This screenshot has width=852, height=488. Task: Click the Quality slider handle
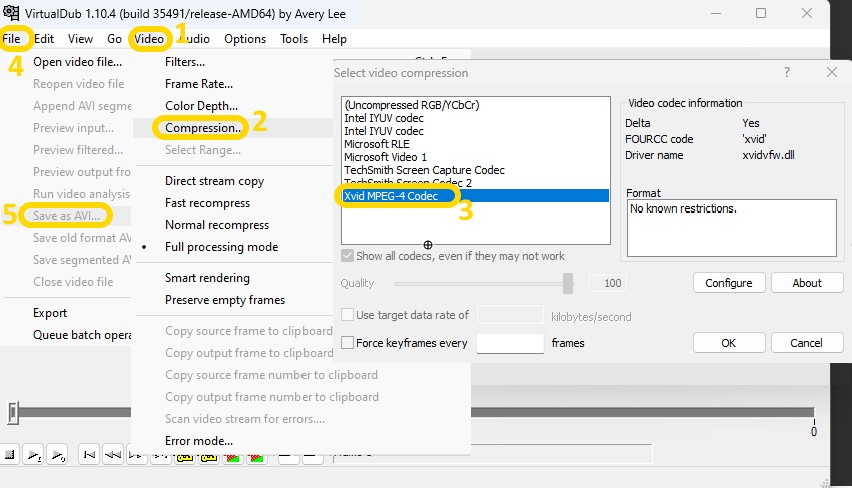coord(568,284)
